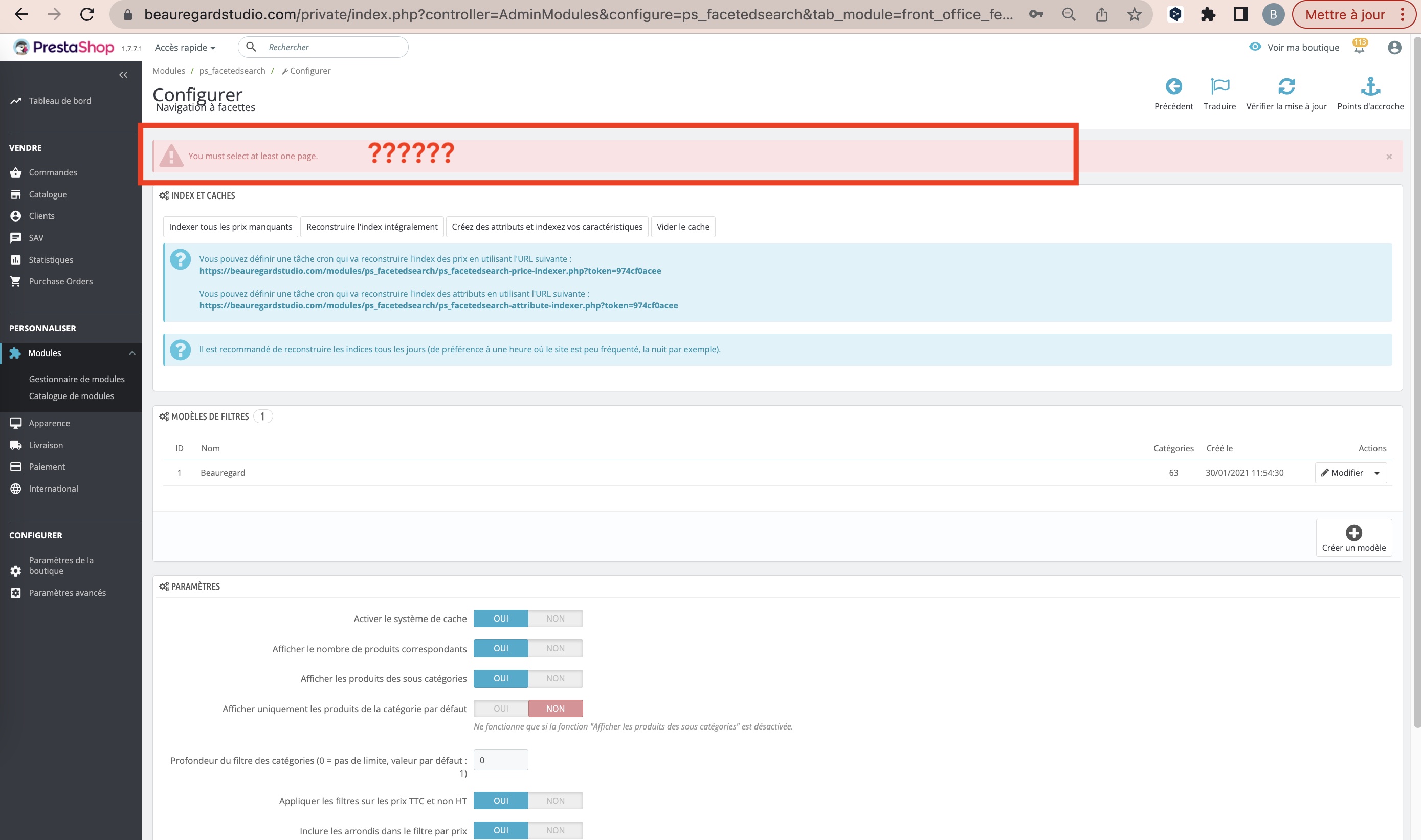This screenshot has width=1421, height=840.
Task: Turn off 'Afficher les produits des sous catégories'
Action: point(555,678)
